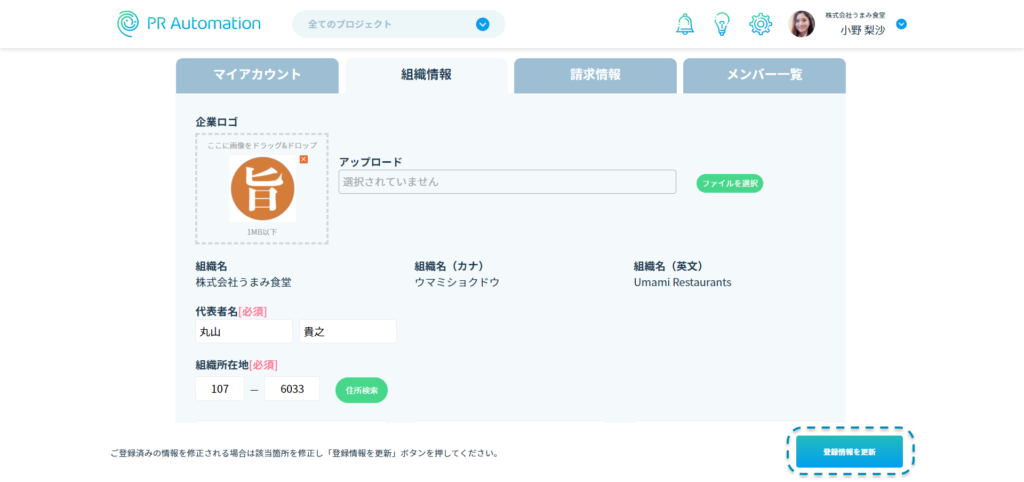Click the orange company logo thumbnail

coord(262,189)
